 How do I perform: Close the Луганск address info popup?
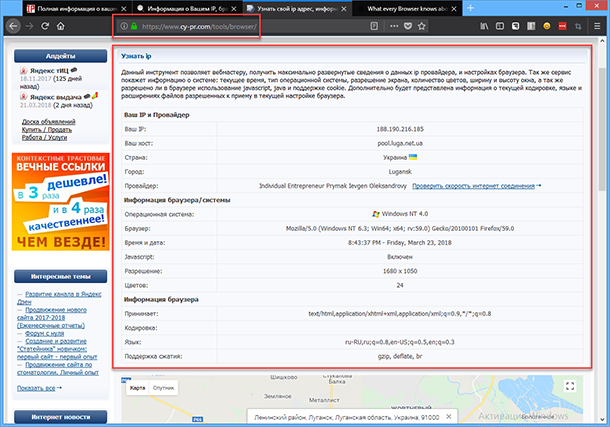(x=449, y=416)
